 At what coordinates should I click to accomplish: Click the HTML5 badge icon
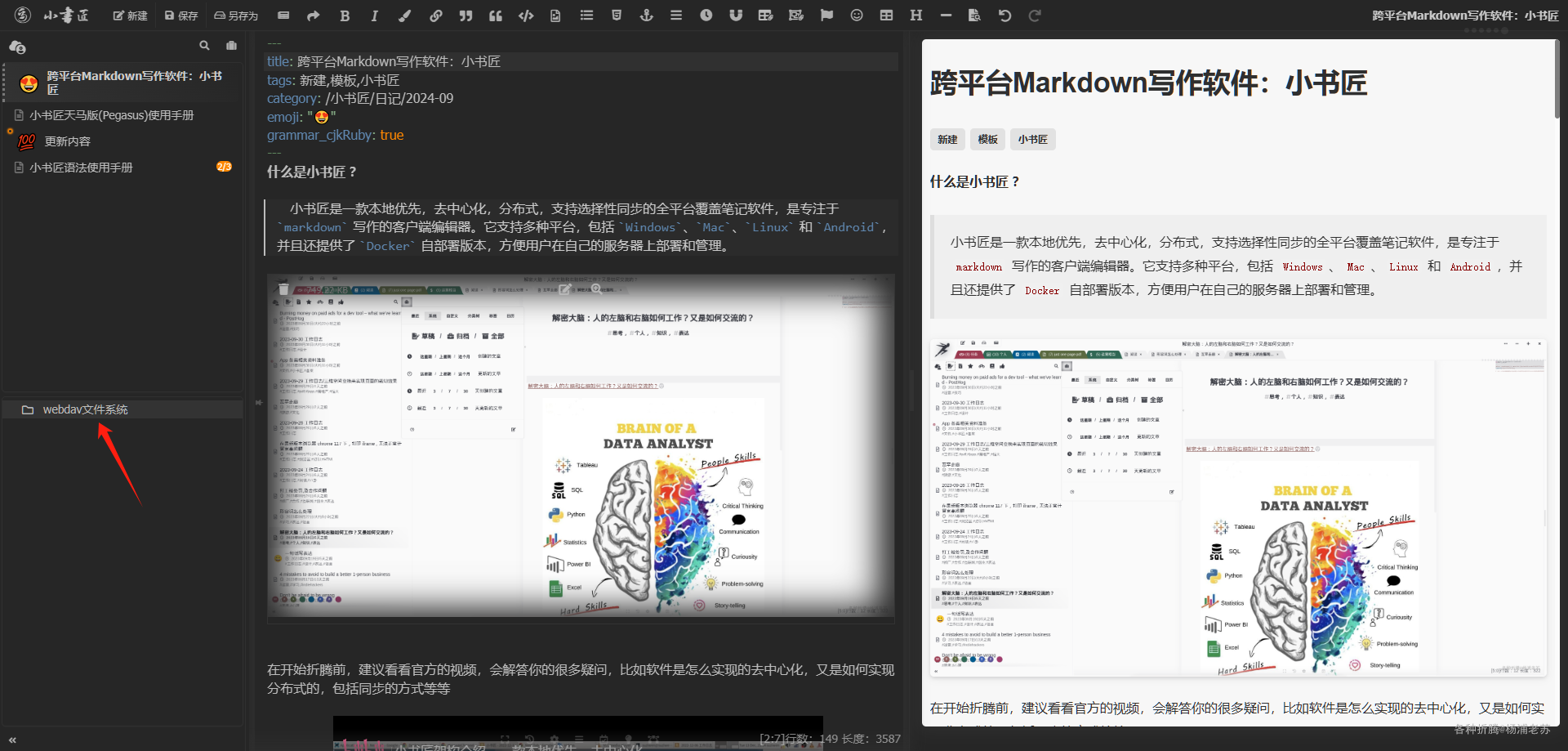[x=617, y=16]
